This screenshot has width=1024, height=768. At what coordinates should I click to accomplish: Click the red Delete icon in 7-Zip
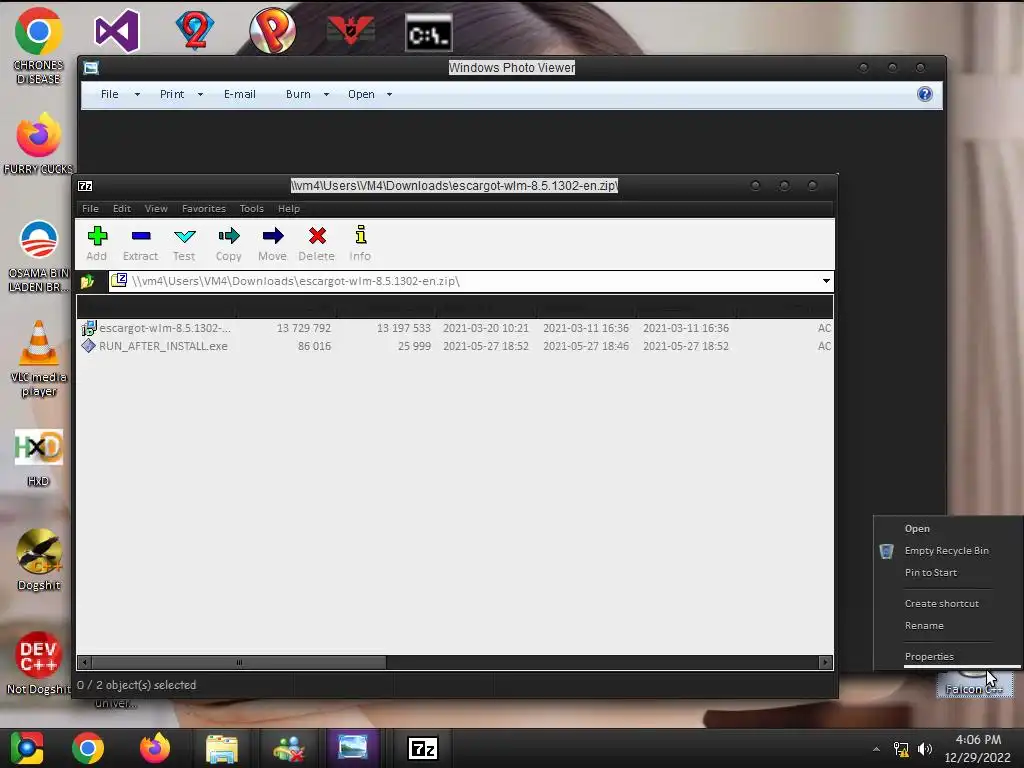click(317, 243)
